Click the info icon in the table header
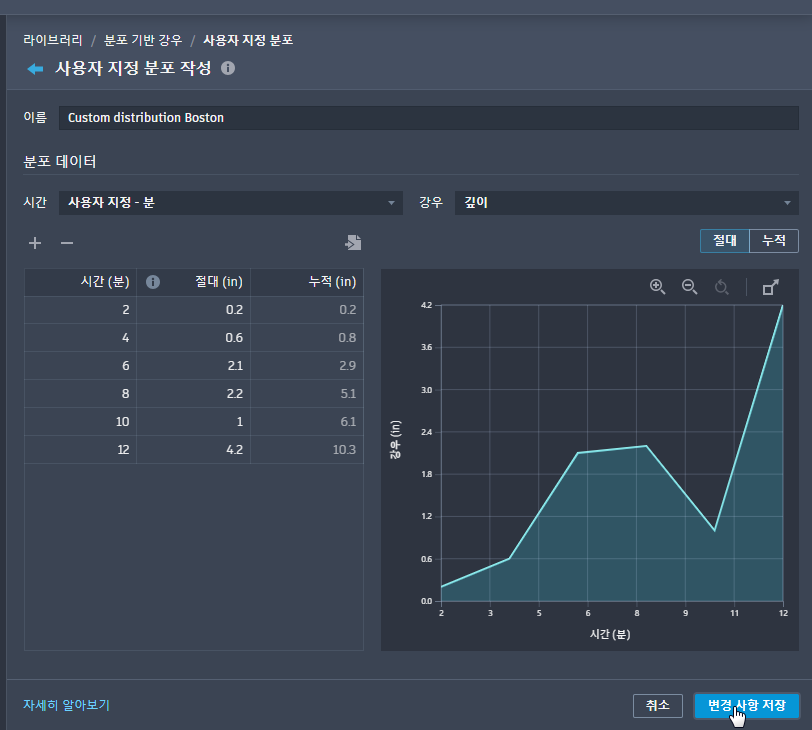Viewport: 812px width, 730px height. coord(153,282)
